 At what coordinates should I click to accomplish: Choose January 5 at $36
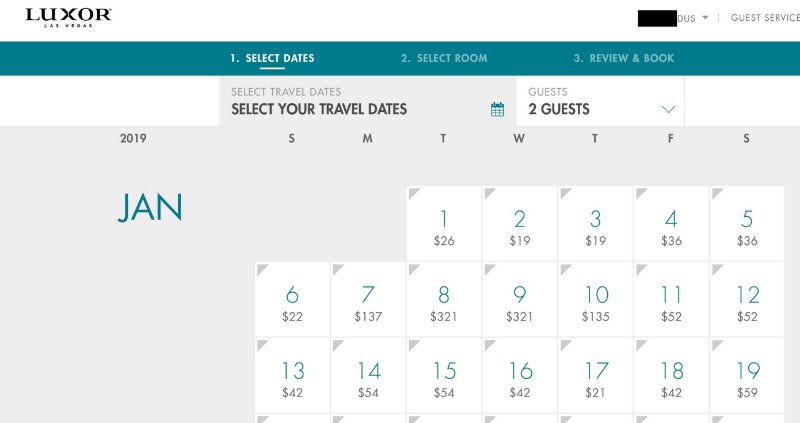click(x=747, y=225)
